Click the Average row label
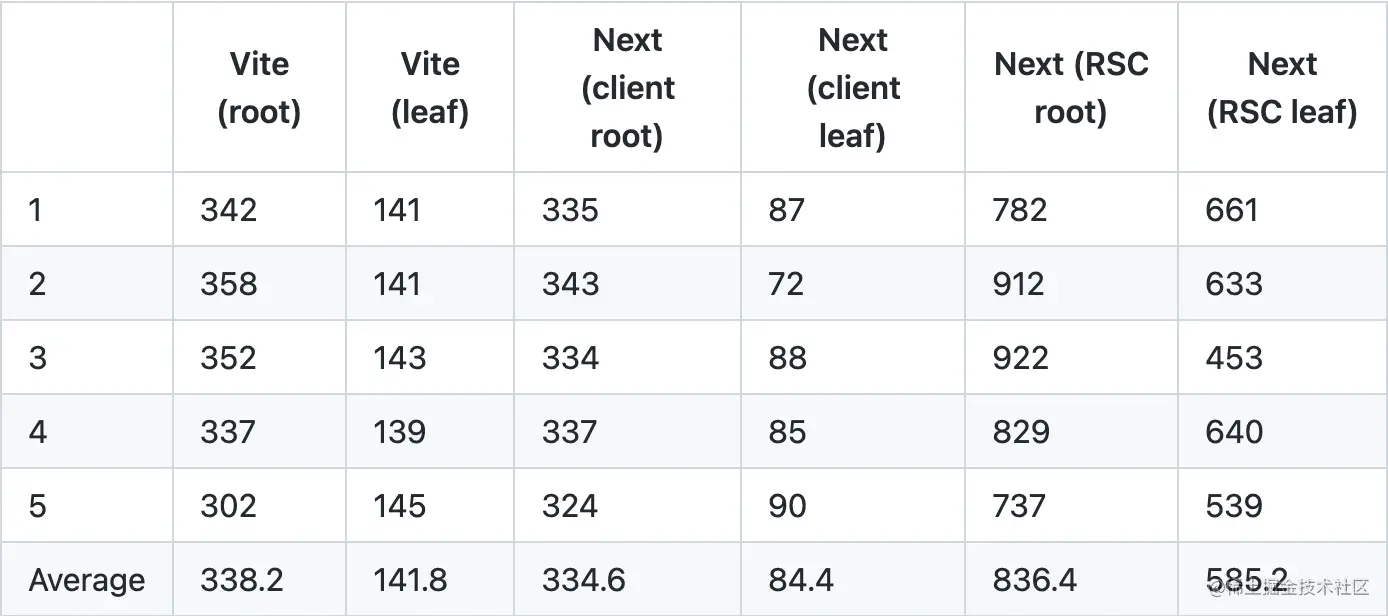 click(87, 580)
